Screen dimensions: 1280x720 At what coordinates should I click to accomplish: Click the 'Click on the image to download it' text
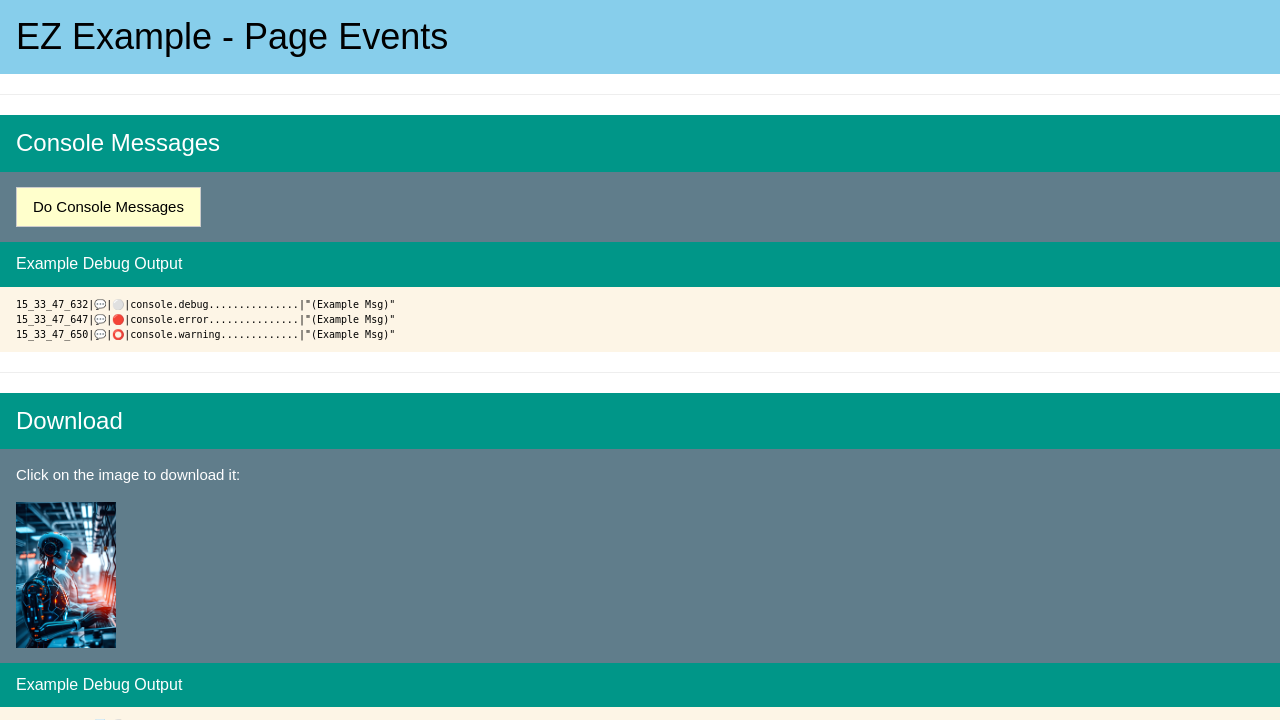(x=128, y=475)
